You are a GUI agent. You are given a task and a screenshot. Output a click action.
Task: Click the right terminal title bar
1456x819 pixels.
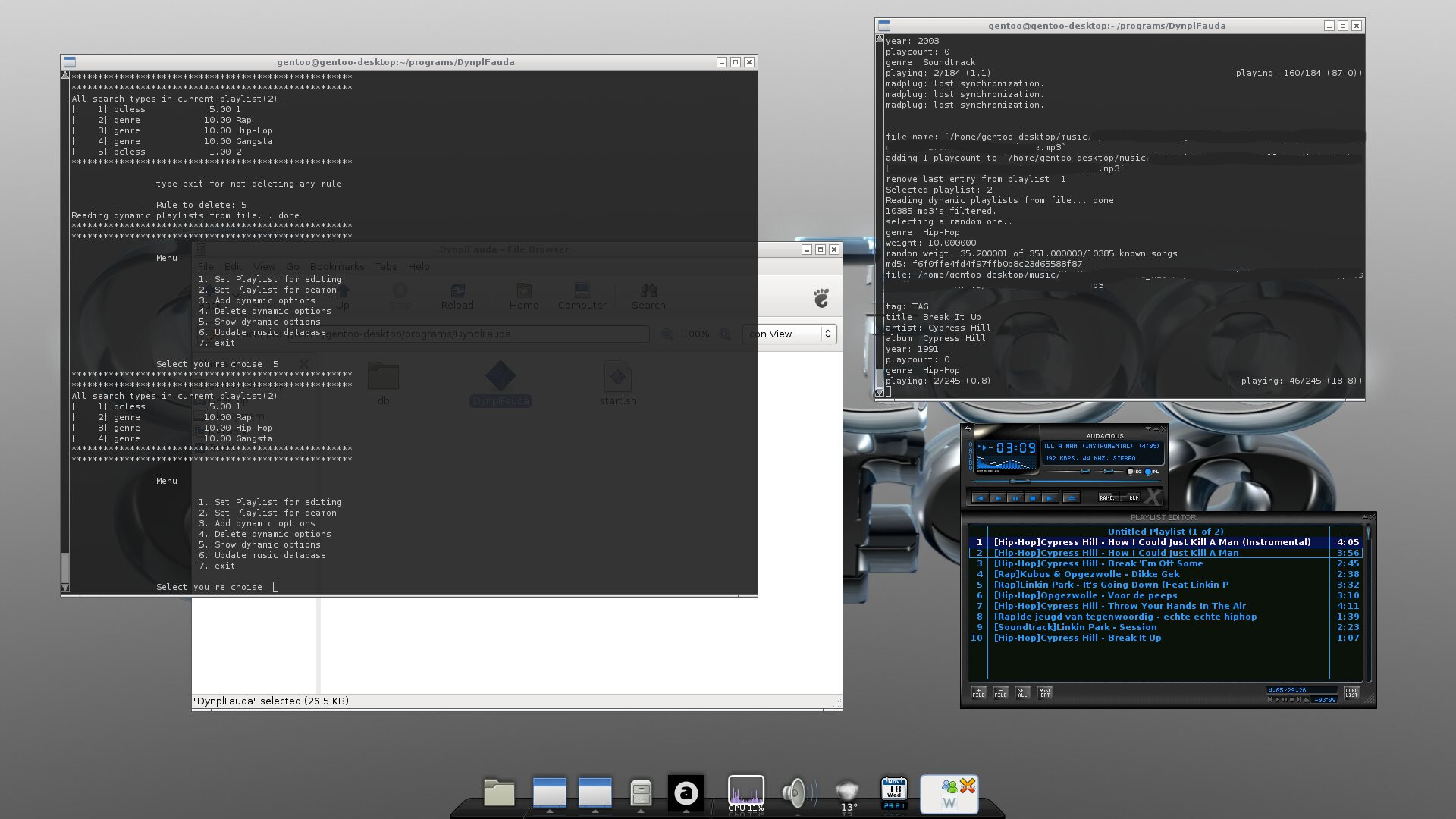click(1106, 26)
